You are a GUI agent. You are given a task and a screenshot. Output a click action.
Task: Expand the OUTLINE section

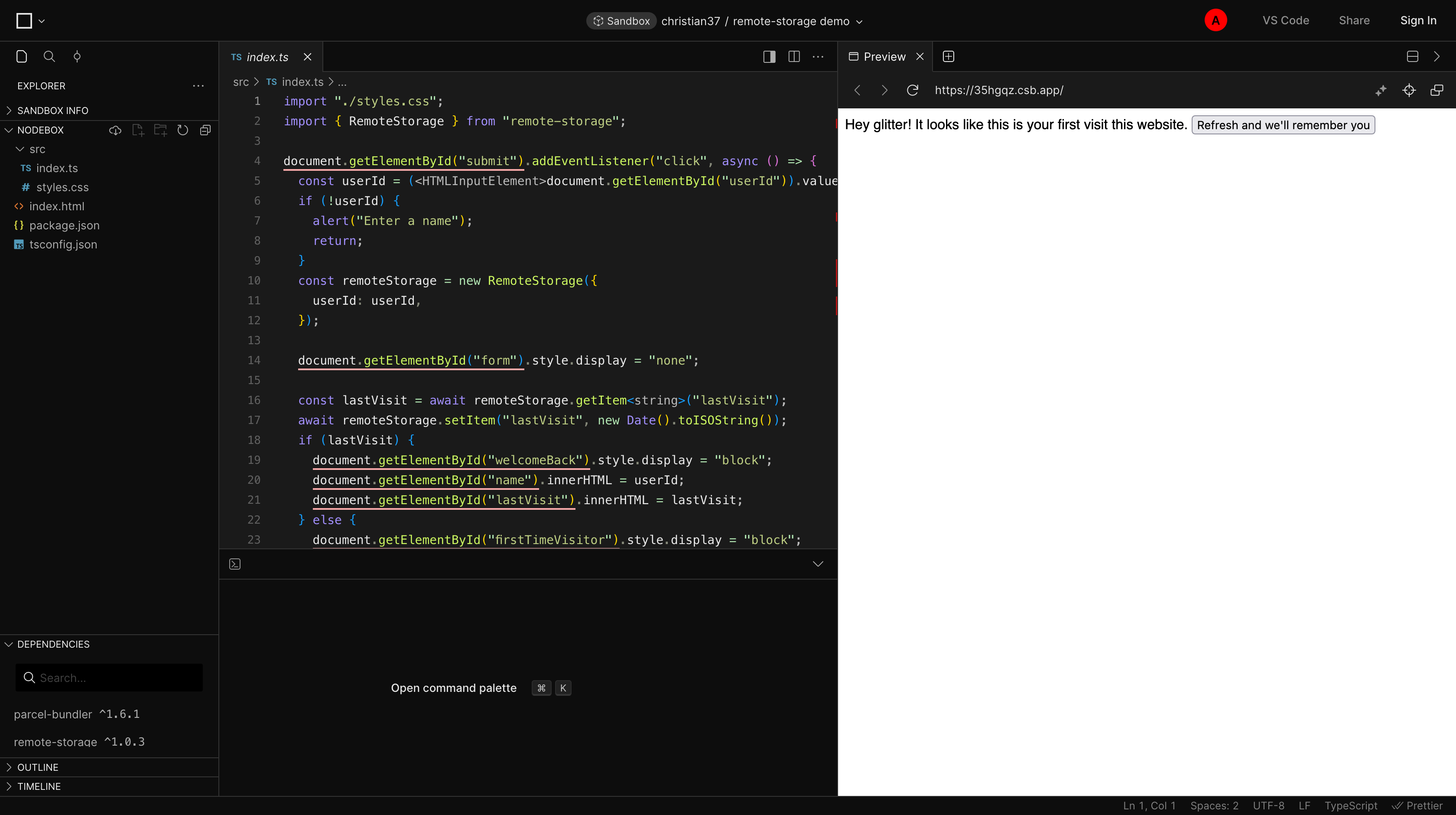tap(37, 767)
